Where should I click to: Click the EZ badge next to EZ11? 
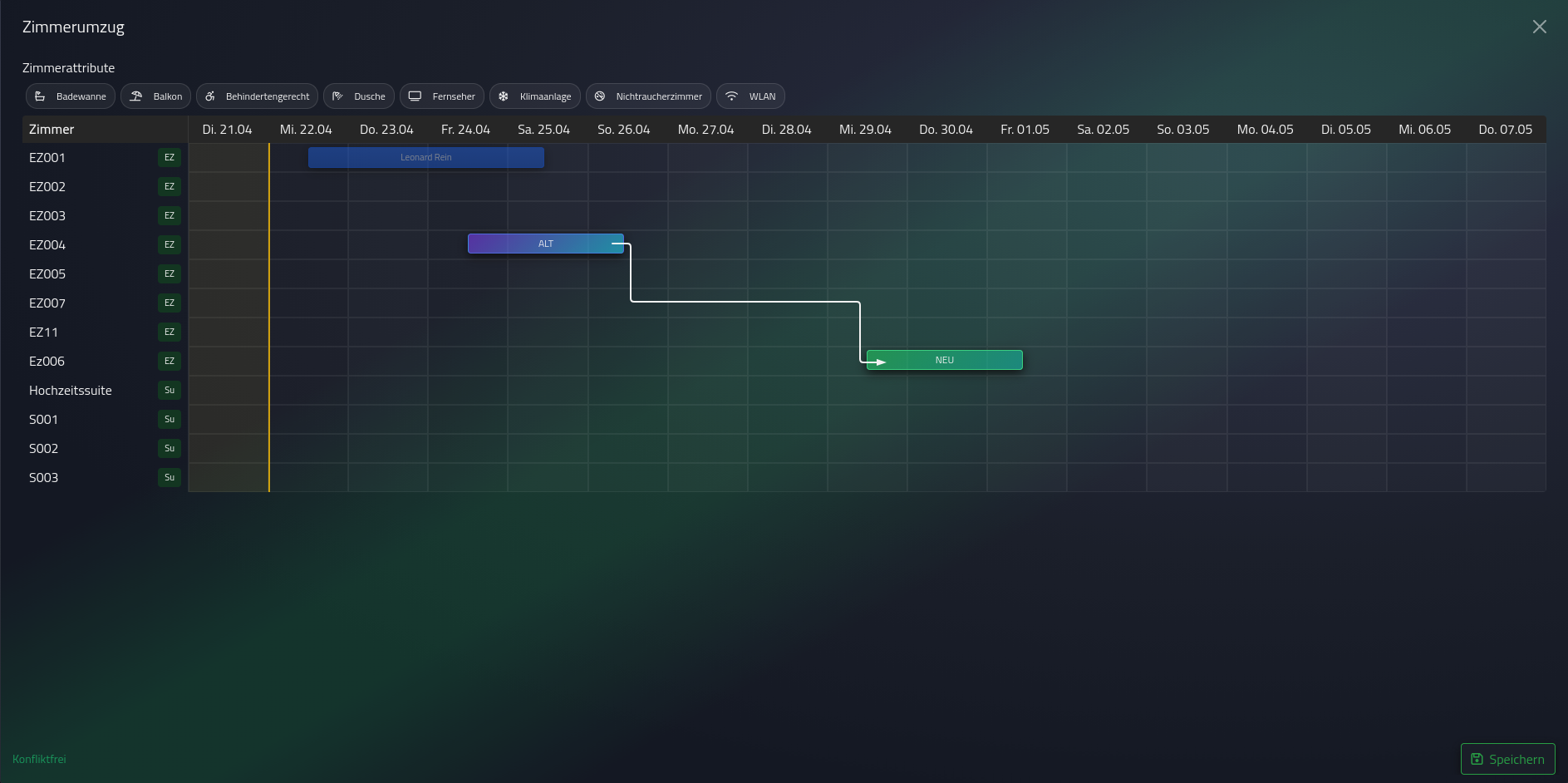(170, 332)
